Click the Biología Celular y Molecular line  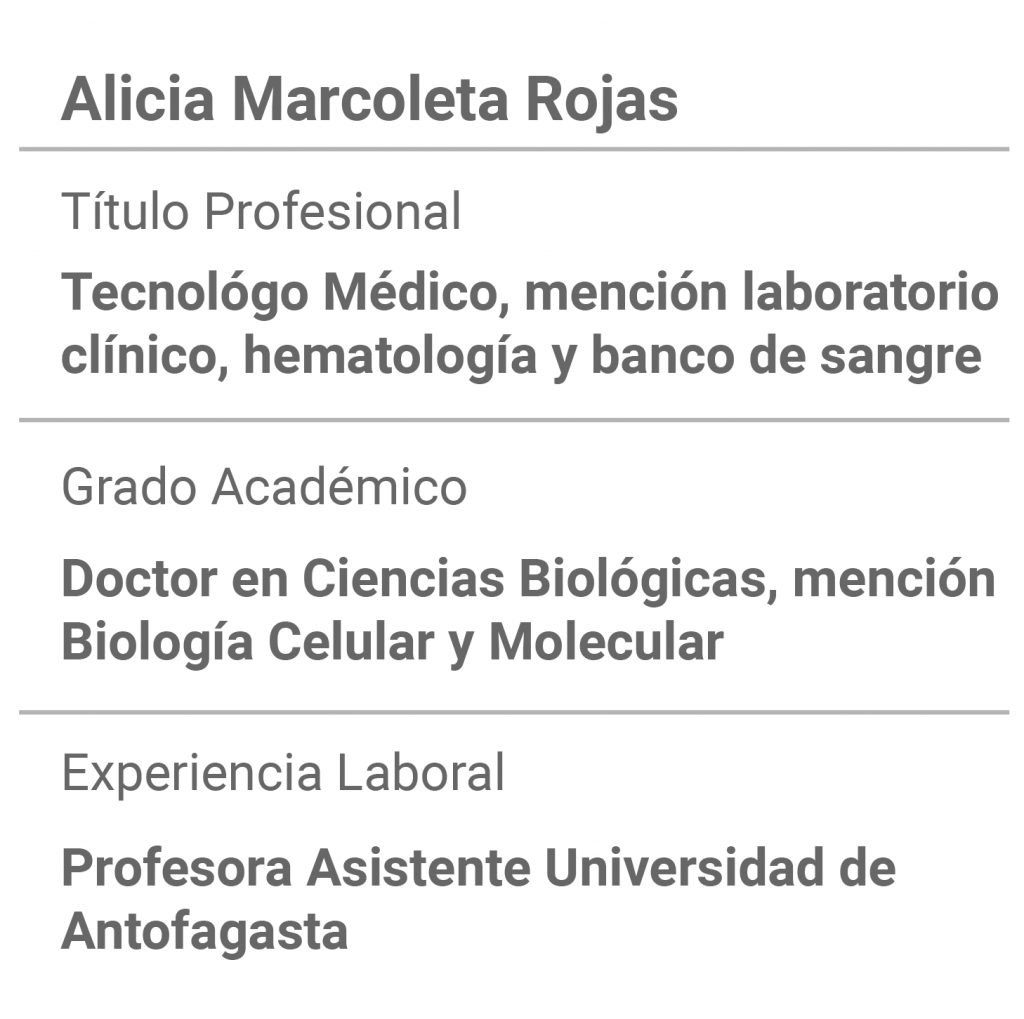[392, 642]
